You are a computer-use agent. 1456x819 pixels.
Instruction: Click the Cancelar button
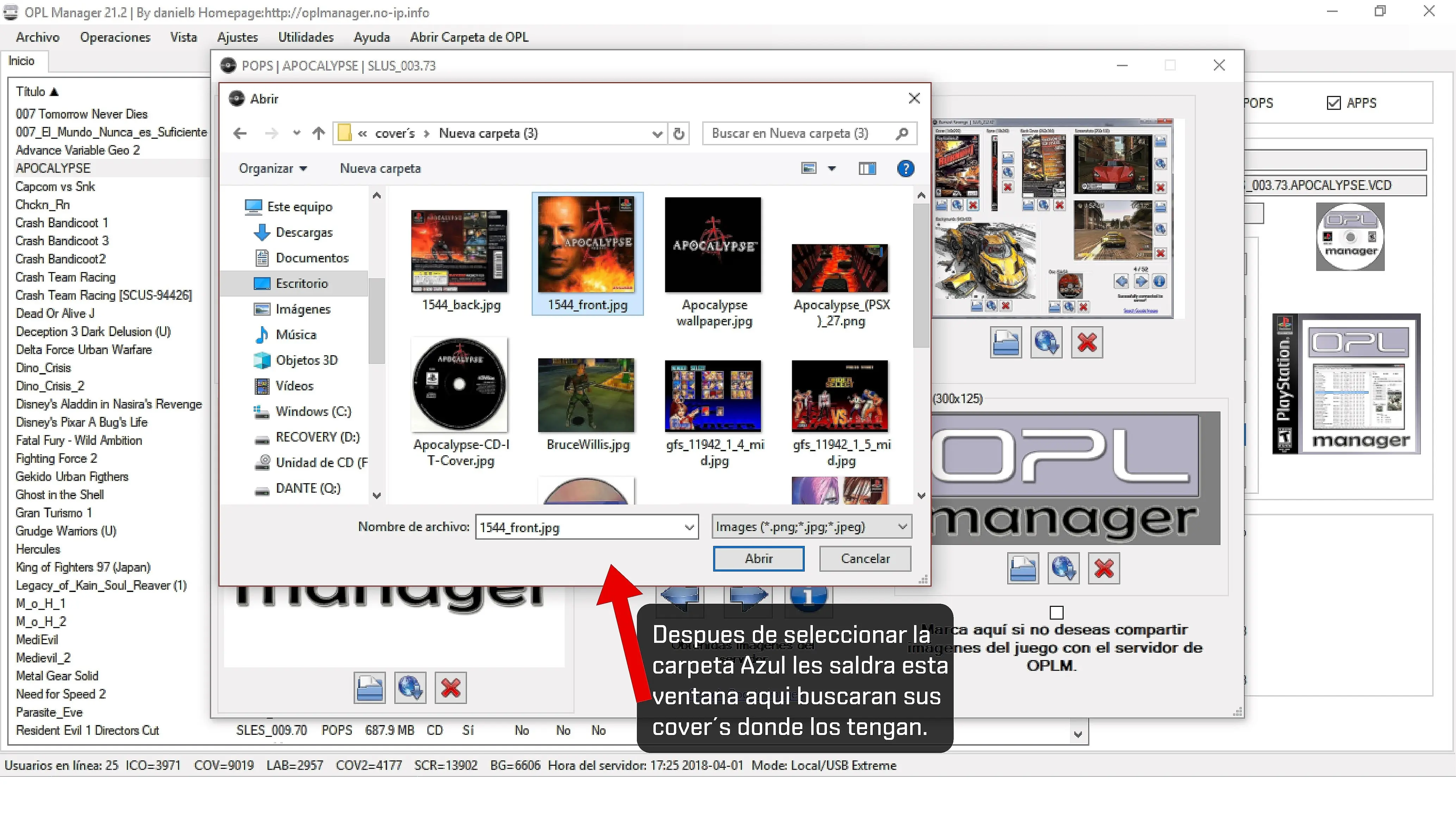[865, 559]
